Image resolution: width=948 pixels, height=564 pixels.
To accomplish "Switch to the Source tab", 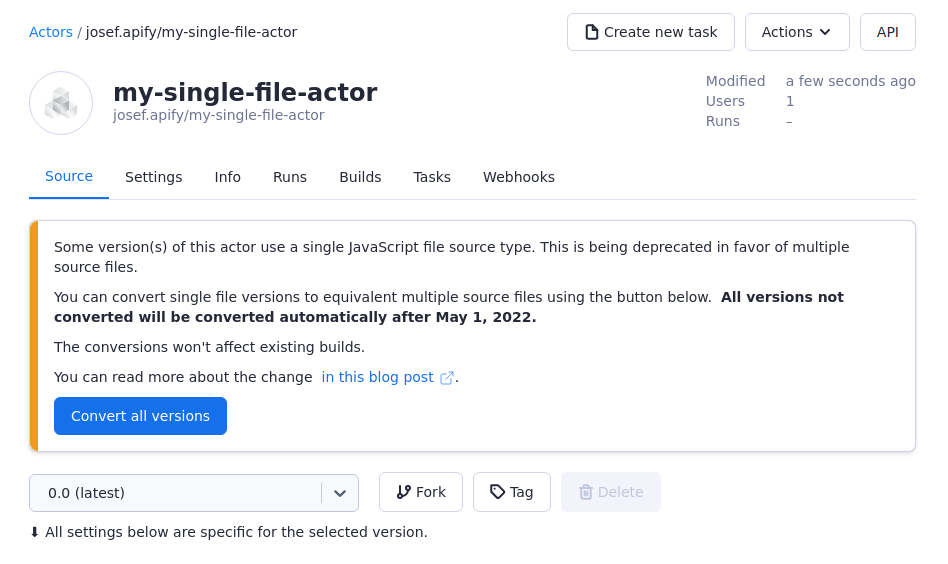I will coord(69,177).
